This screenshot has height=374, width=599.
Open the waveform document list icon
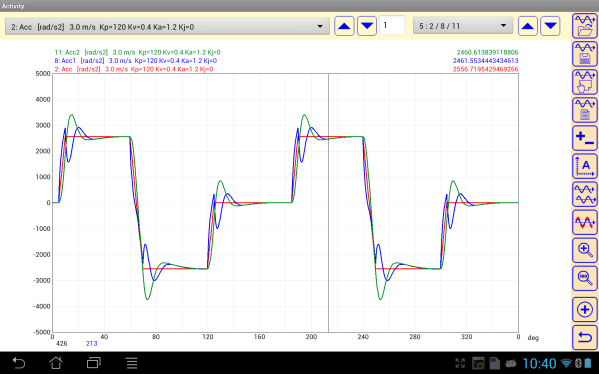coord(585,110)
